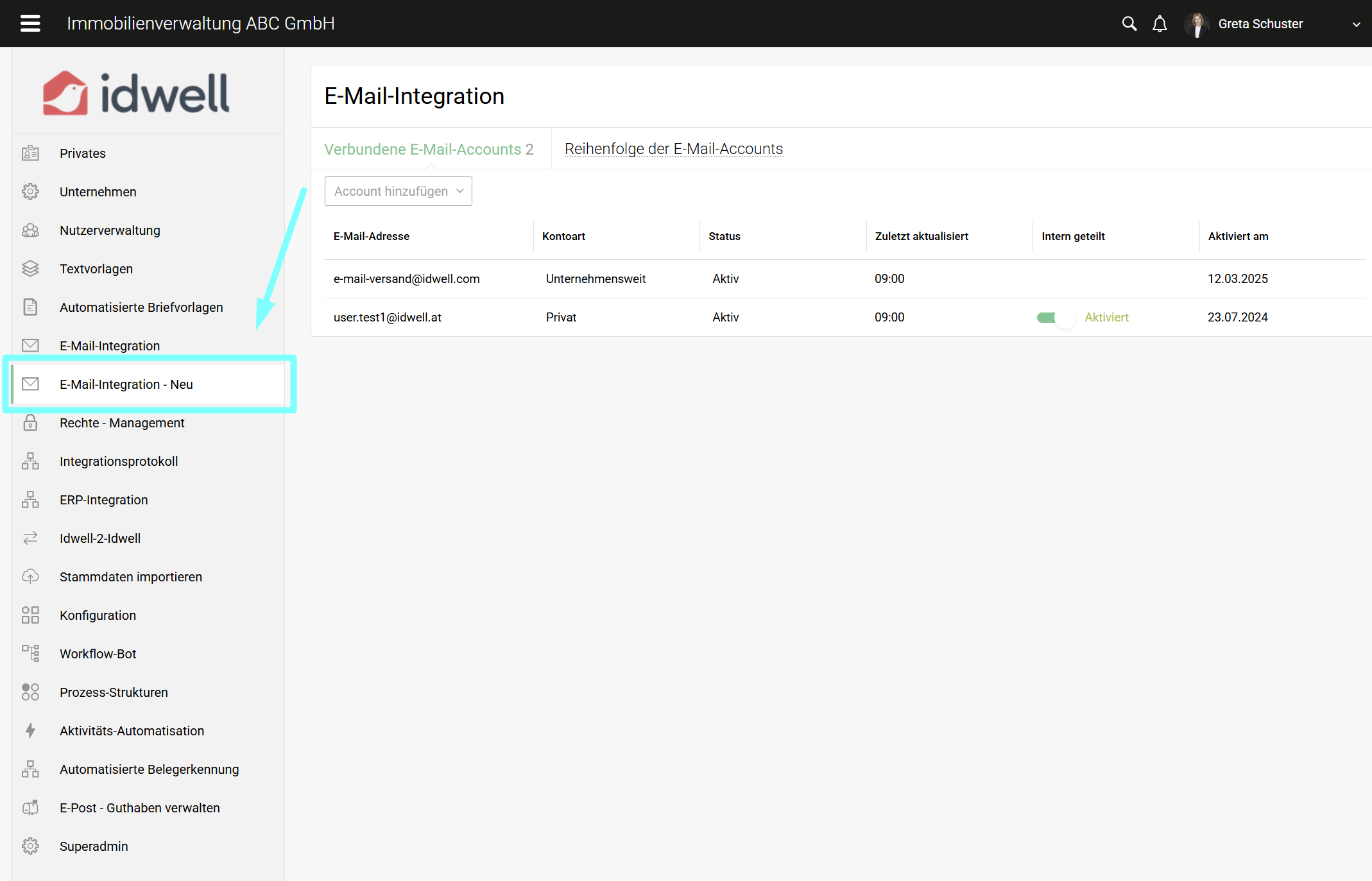The height and width of the screenshot is (881, 1372).
Task: Click the E-Post mailbox icon
Action: 30,807
